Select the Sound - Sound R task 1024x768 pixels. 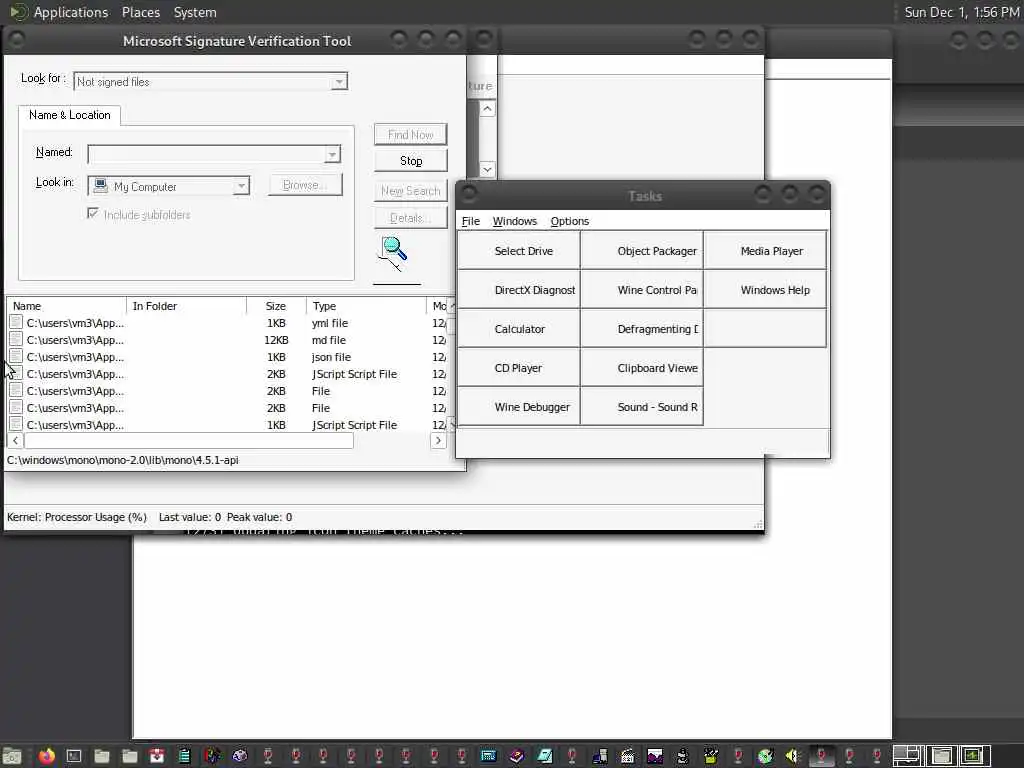tap(642, 407)
